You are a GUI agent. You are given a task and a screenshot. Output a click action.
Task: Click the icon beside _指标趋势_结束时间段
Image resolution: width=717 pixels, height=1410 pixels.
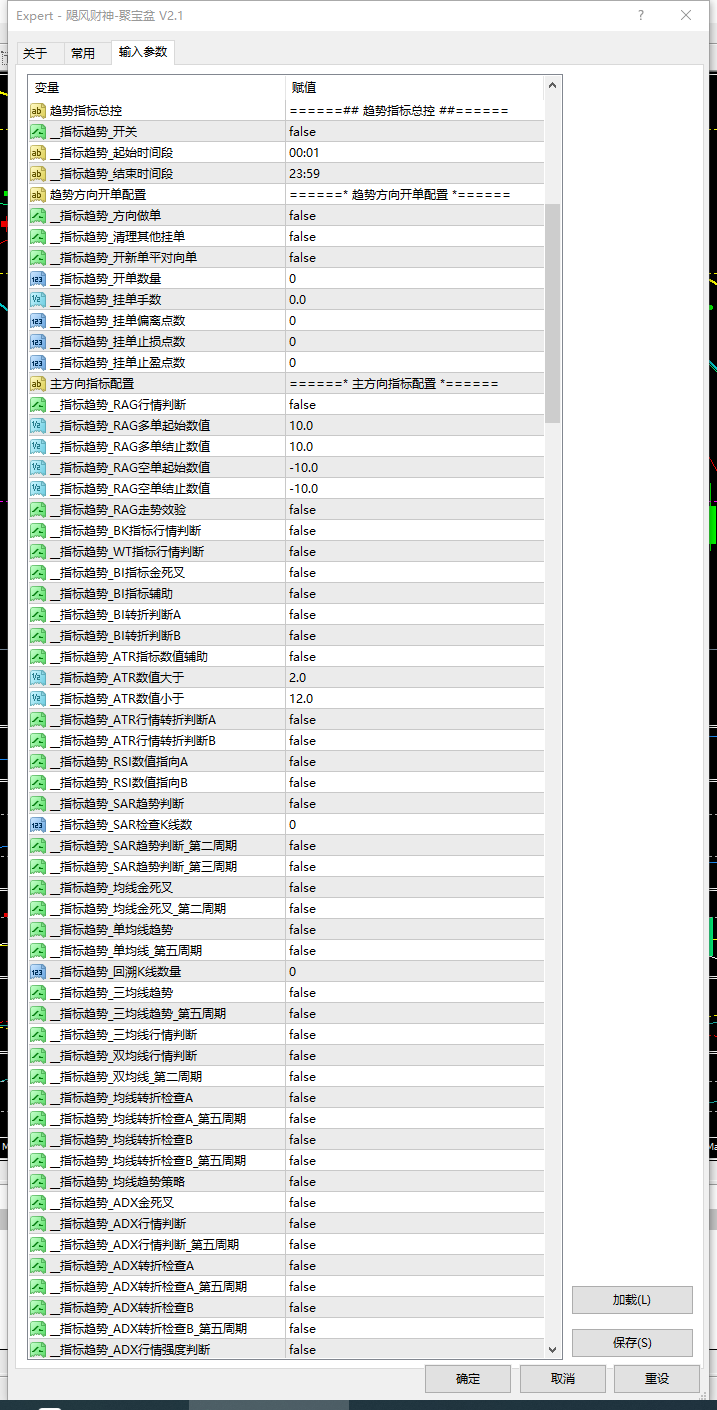pyautogui.click(x=37, y=174)
